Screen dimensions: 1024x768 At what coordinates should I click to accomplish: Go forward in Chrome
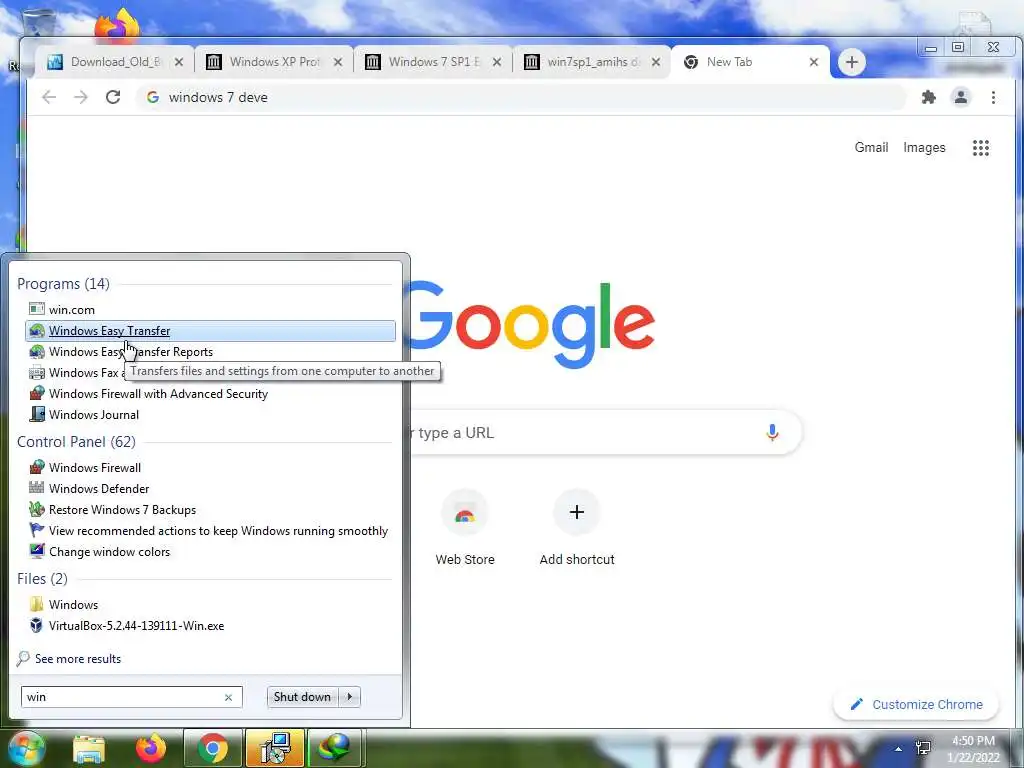(x=80, y=97)
